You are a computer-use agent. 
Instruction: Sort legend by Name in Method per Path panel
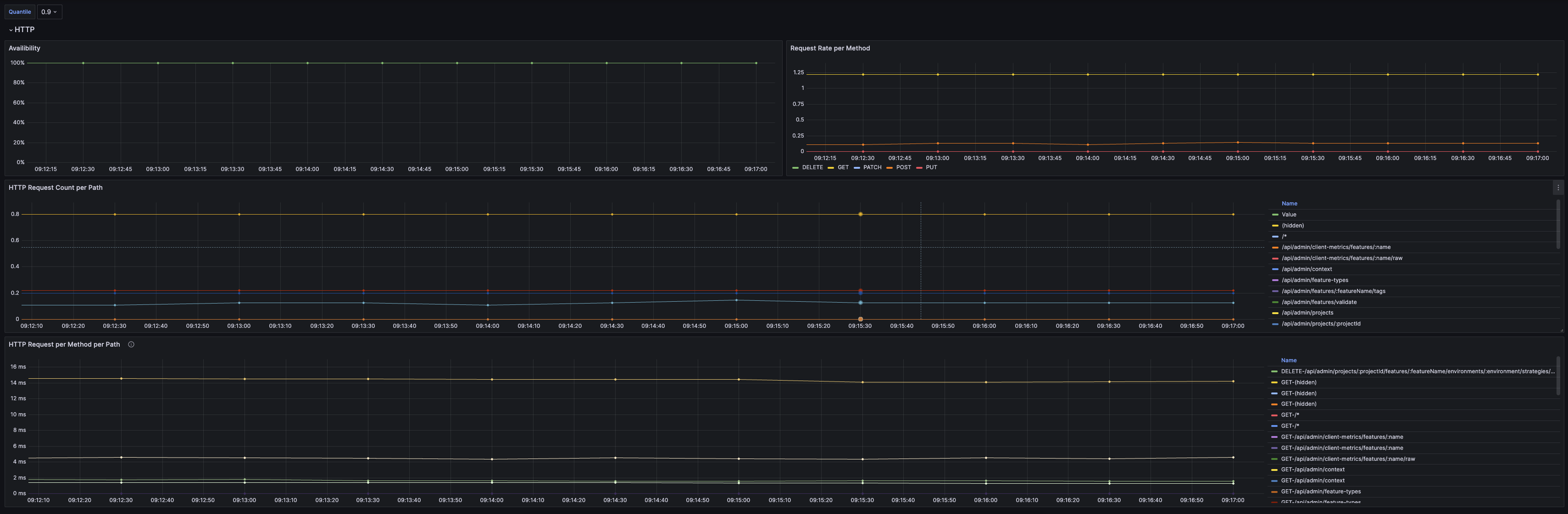1288,360
